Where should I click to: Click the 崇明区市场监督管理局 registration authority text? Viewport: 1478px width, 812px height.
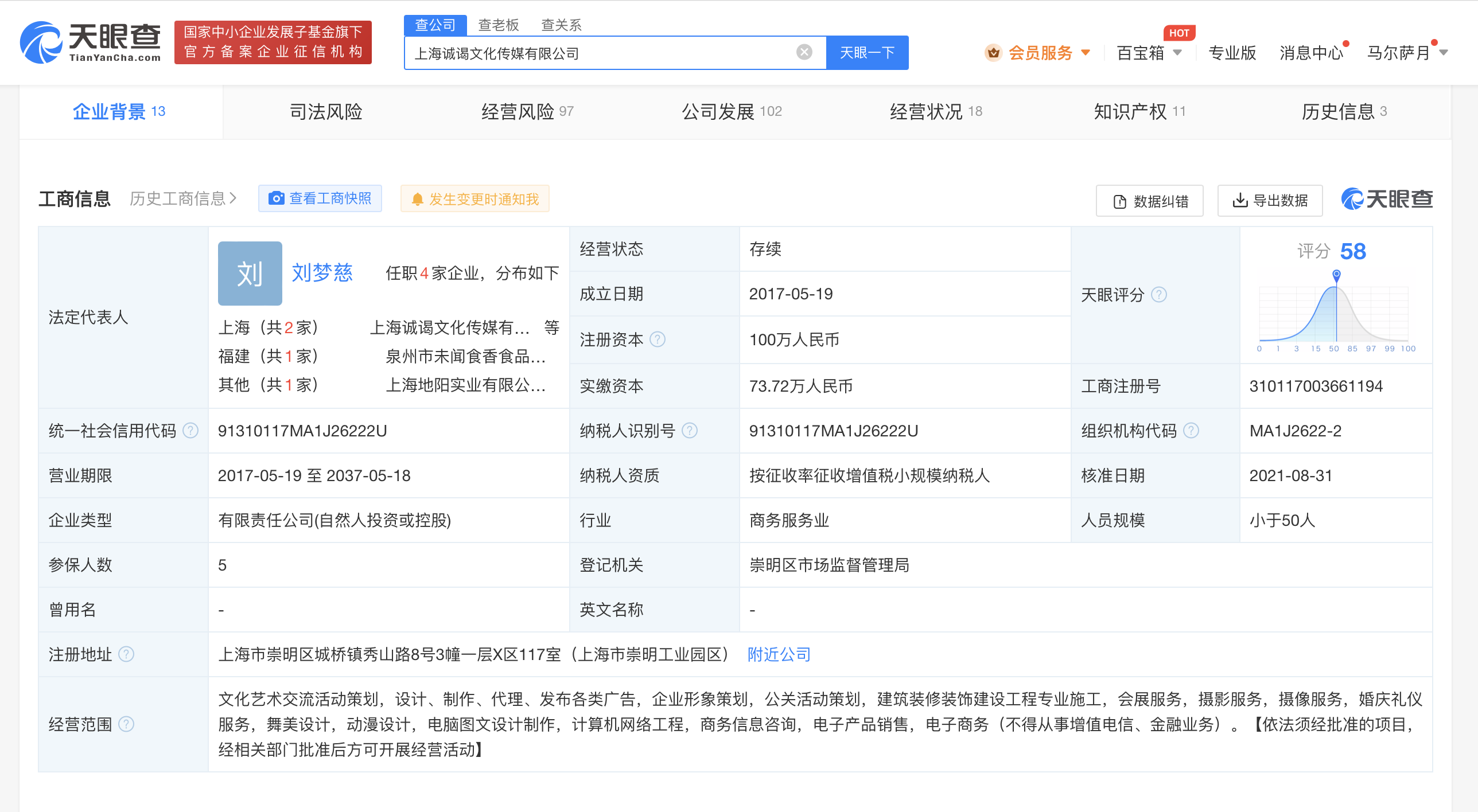coord(829,565)
